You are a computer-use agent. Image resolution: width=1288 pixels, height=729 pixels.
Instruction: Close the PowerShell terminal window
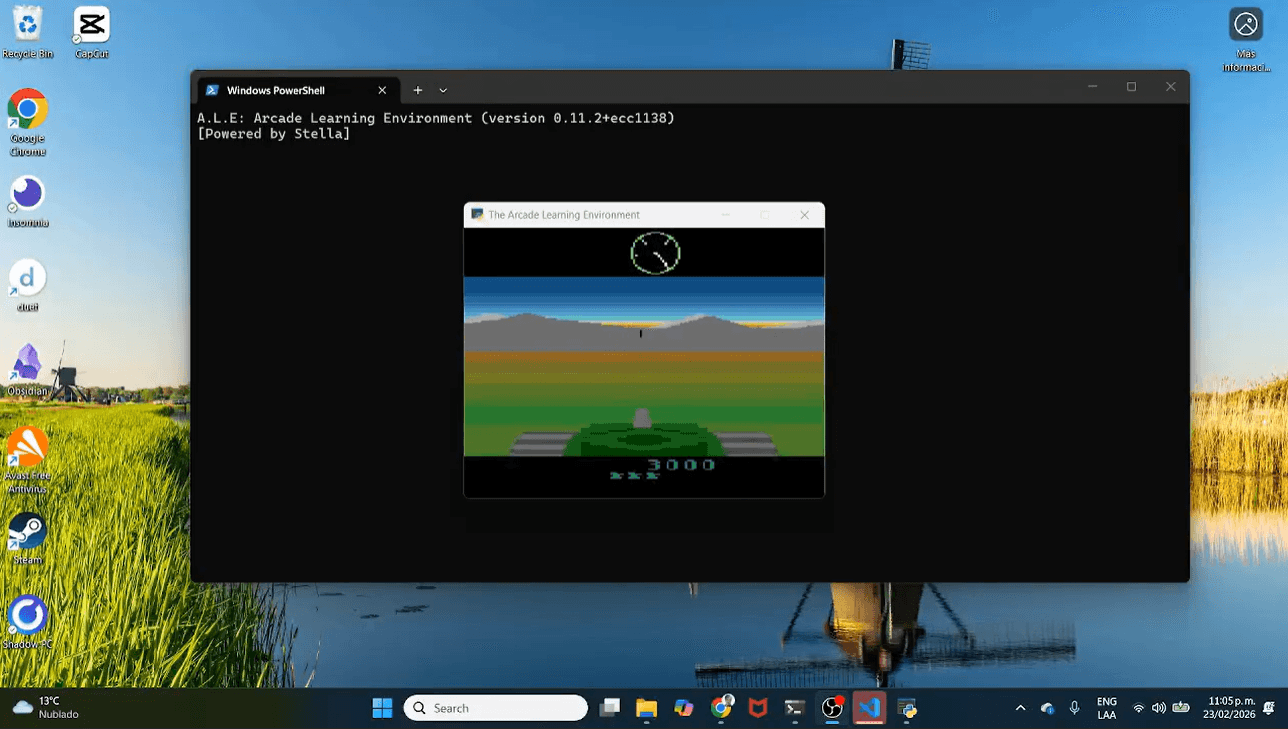[1171, 87]
